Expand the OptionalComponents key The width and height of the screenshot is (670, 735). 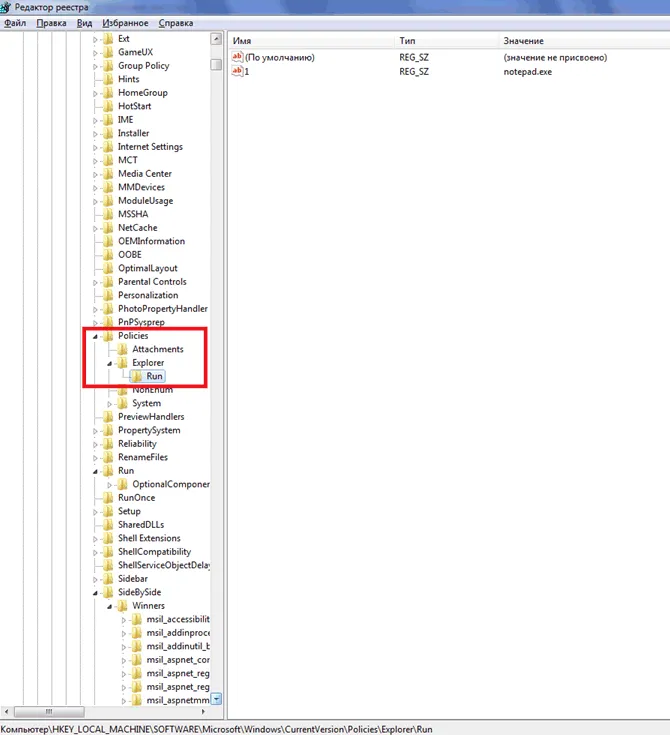tap(109, 485)
